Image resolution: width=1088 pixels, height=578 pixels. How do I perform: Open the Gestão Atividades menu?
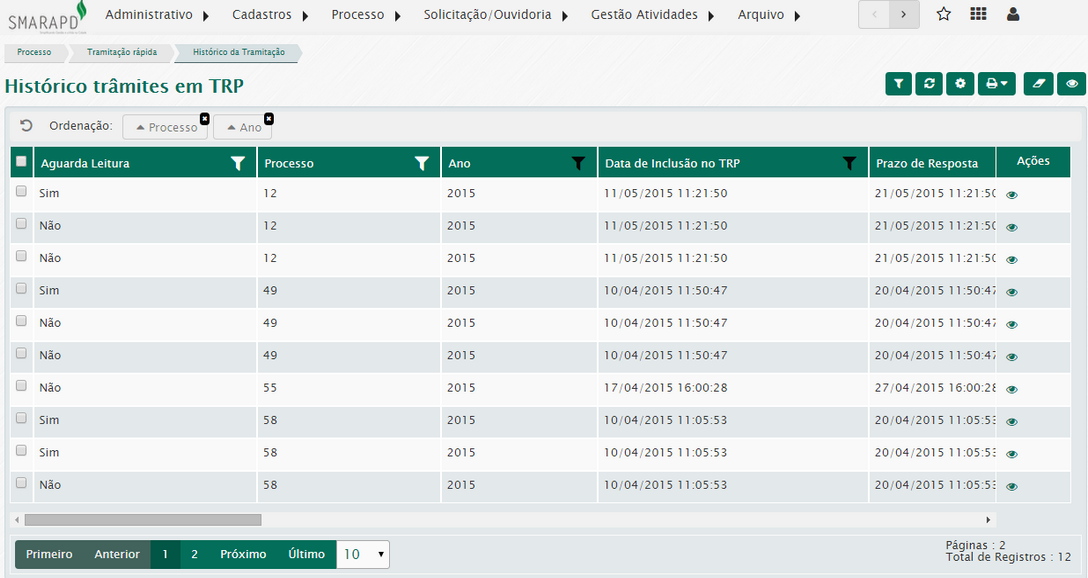(x=652, y=15)
